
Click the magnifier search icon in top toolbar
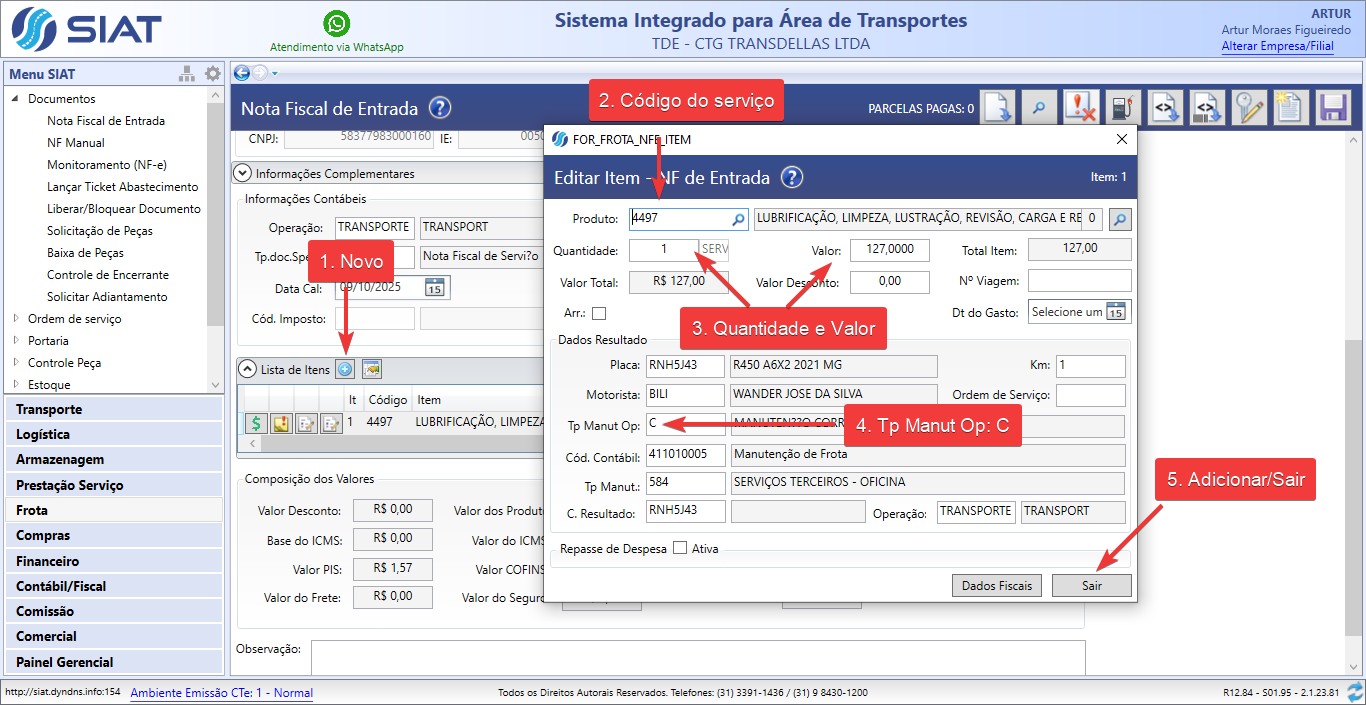pyautogui.click(x=1039, y=108)
